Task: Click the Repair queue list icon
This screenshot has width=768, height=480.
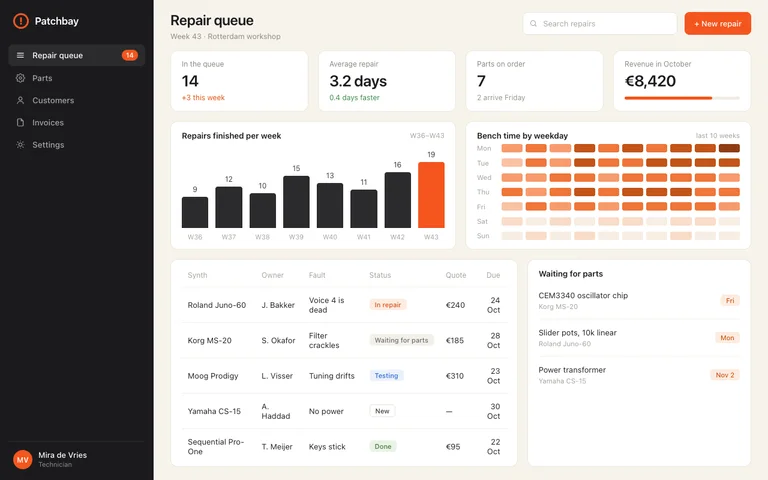Action: 20,55
